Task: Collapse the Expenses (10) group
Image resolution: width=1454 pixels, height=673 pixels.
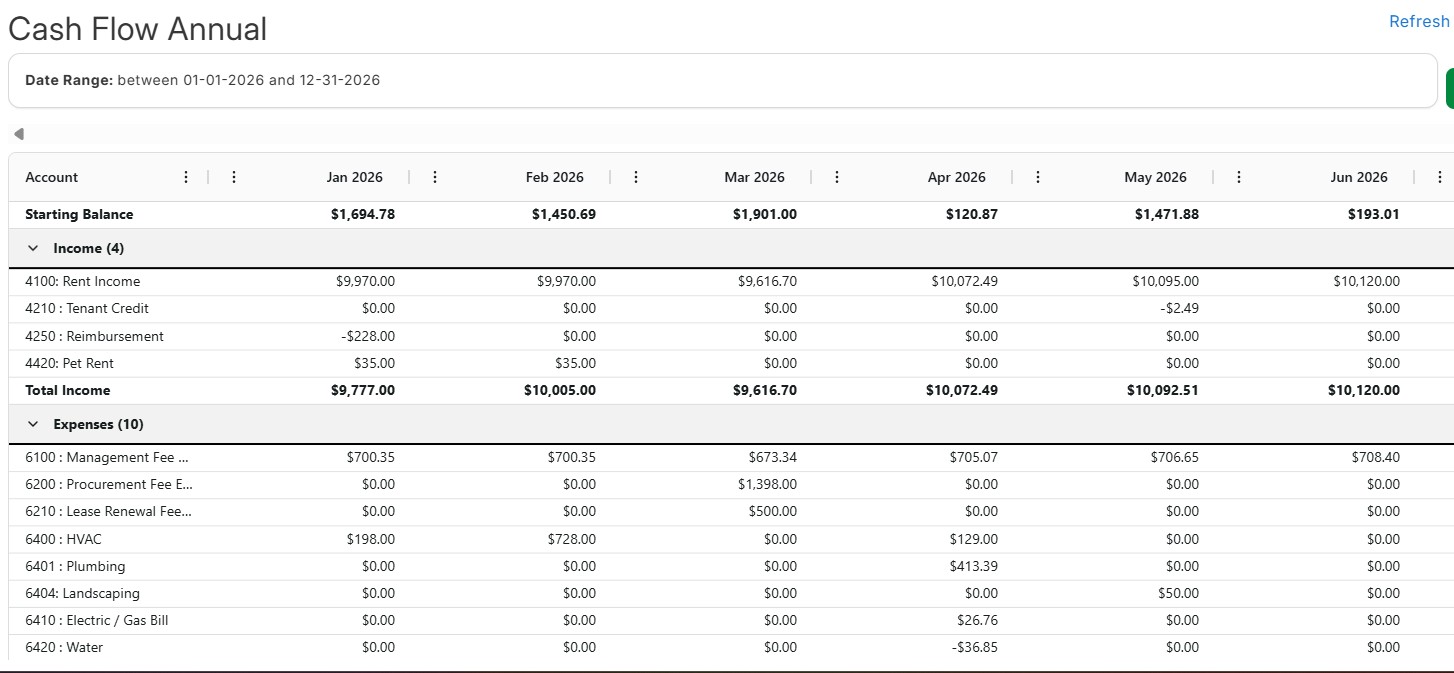Action: coord(33,424)
